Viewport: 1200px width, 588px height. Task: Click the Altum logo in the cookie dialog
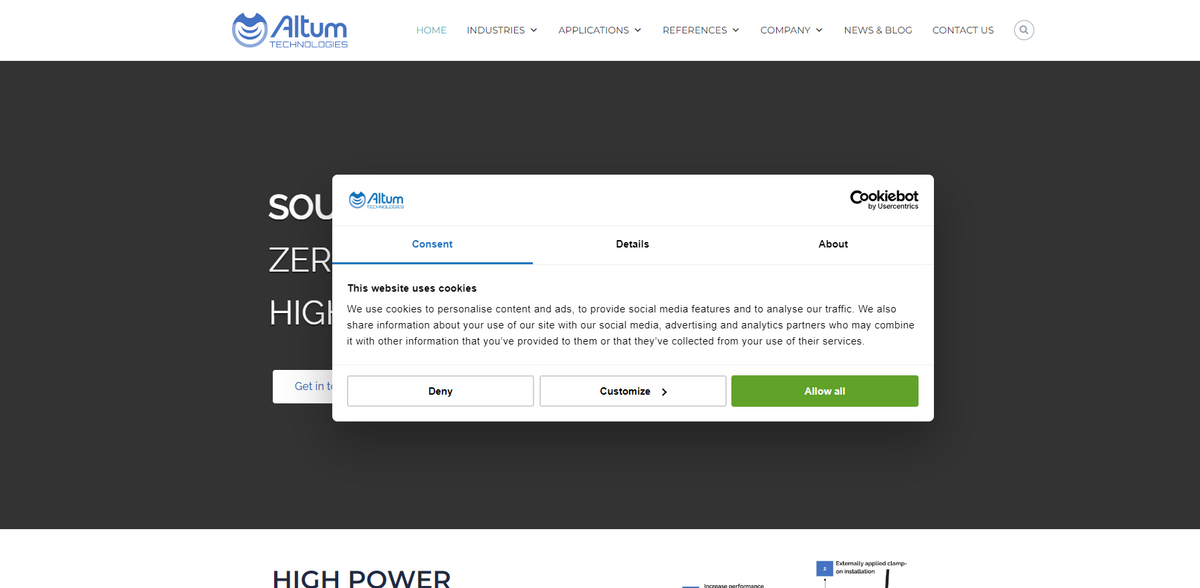[x=376, y=200]
